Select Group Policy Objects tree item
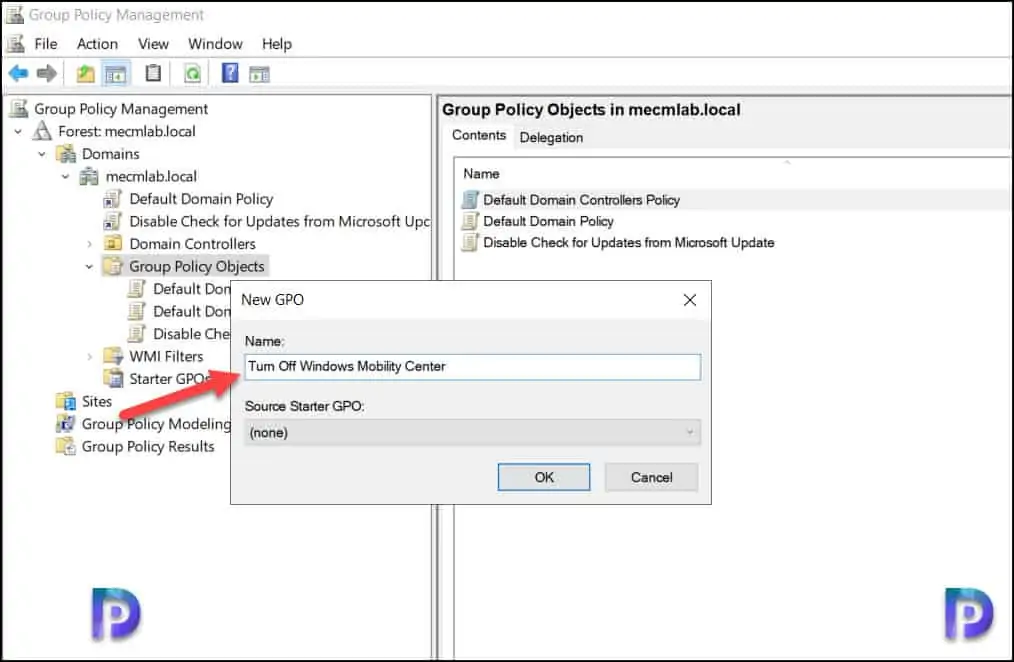Viewport: 1014px width, 662px height. (x=197, y=266)
